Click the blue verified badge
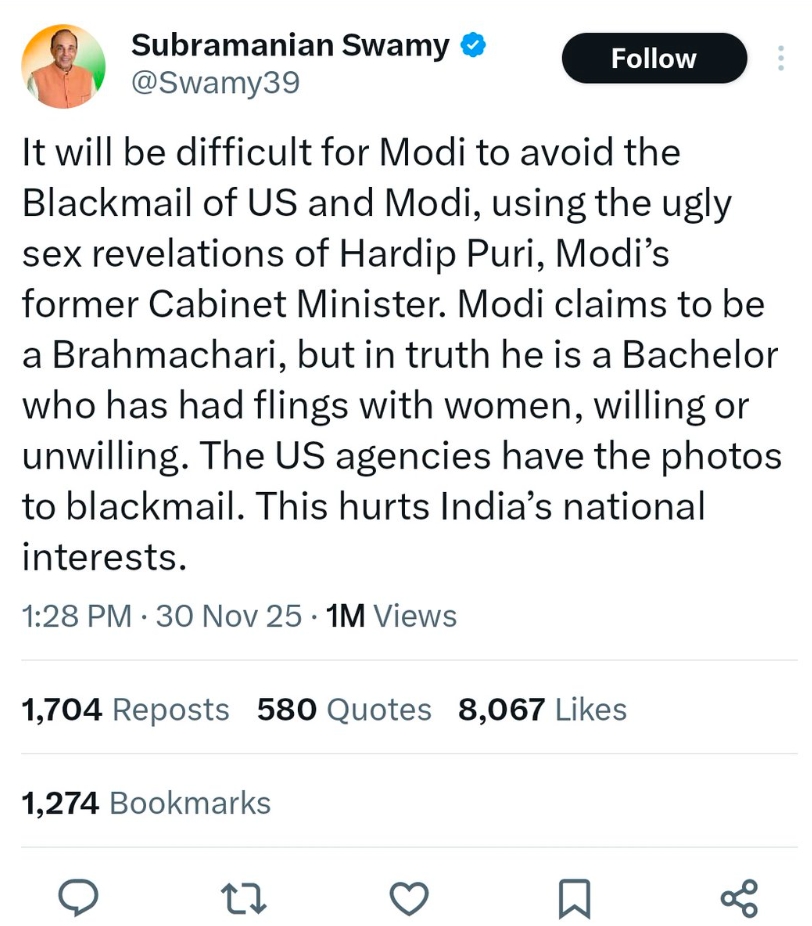 [473, 45]
